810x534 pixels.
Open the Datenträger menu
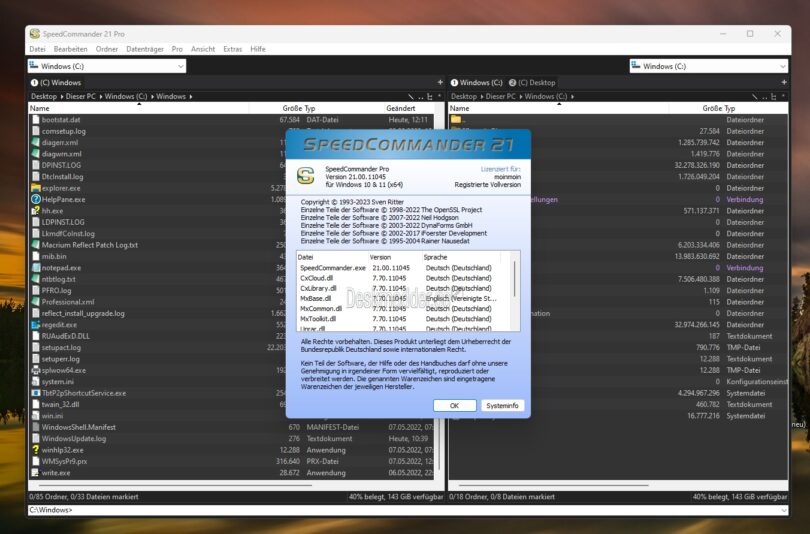tap(144, 49)
